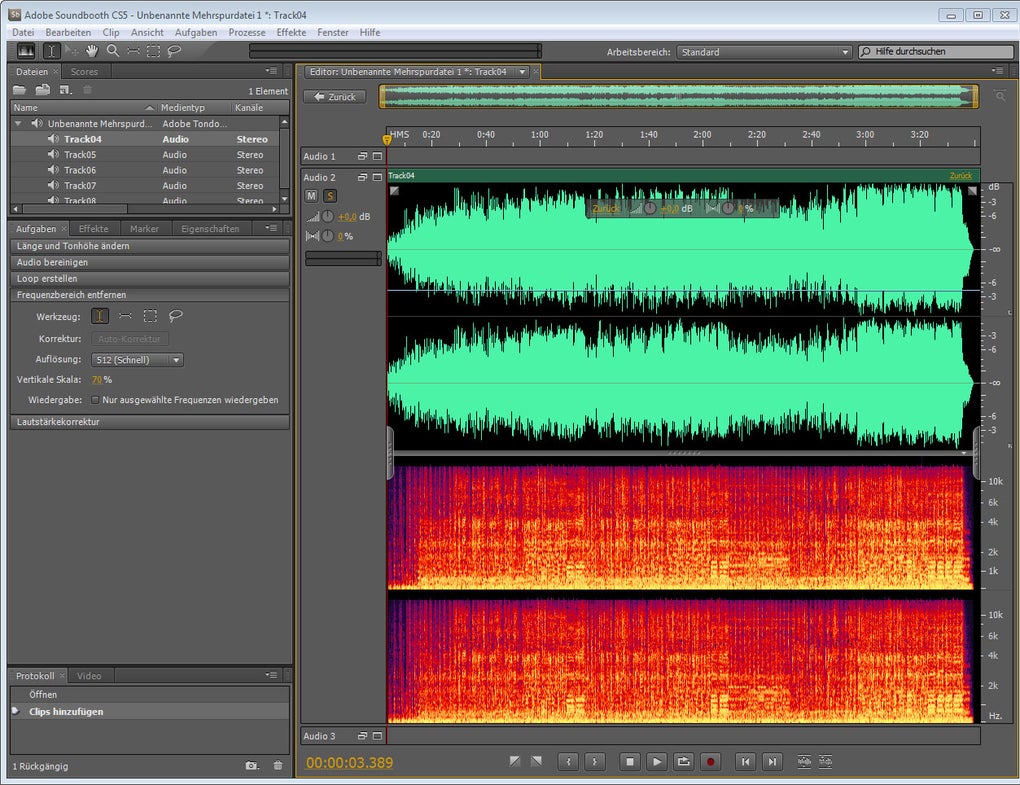
Task: Toggle loop playback in the transport controls
Action: [684, 762]
